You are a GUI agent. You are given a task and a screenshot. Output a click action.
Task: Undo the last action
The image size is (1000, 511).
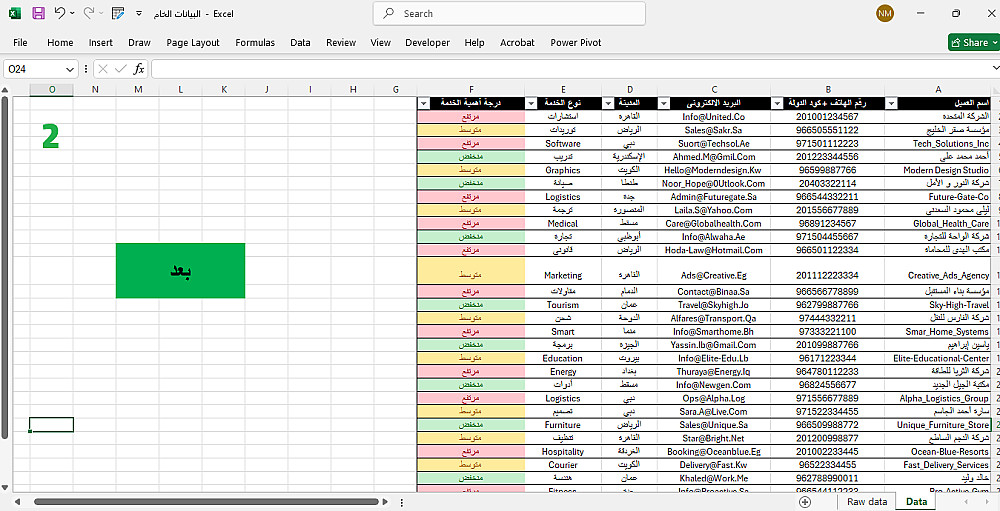[x=59, y=13]
